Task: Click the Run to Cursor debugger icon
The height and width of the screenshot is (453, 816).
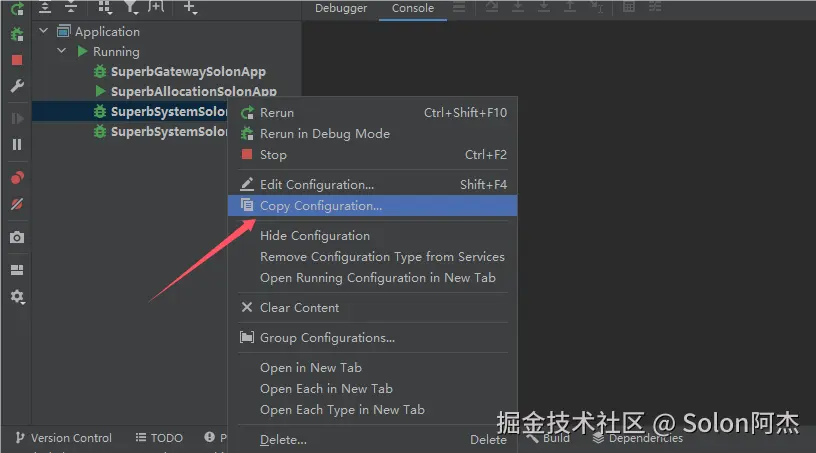Action: coord(596,7)
